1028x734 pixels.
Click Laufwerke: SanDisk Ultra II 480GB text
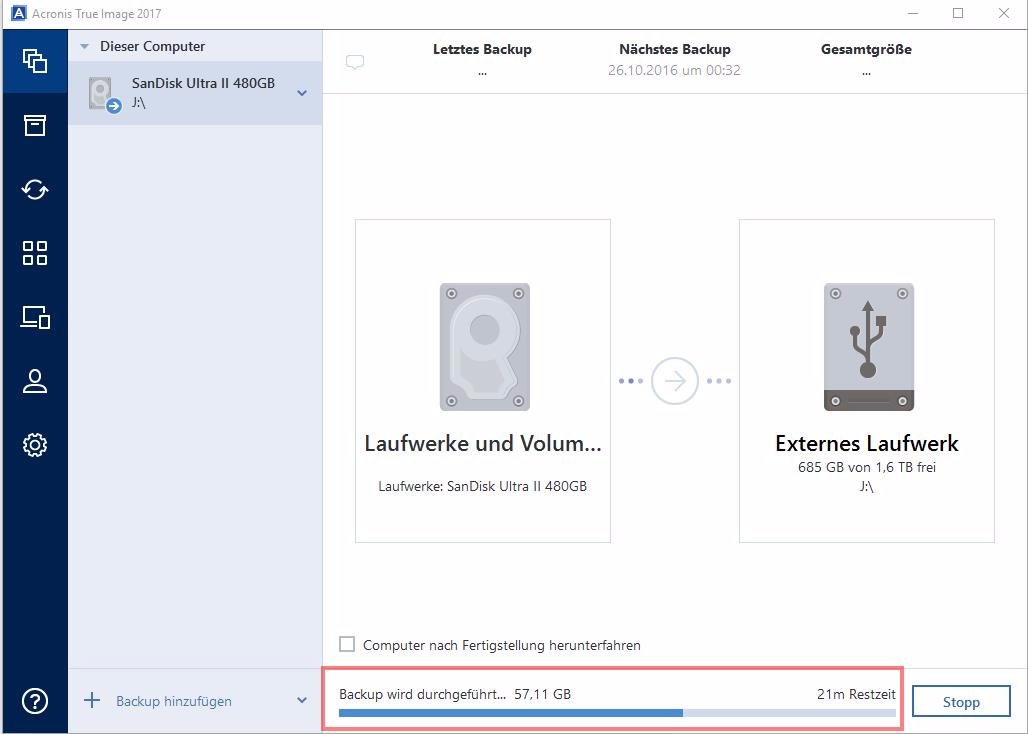483,486
